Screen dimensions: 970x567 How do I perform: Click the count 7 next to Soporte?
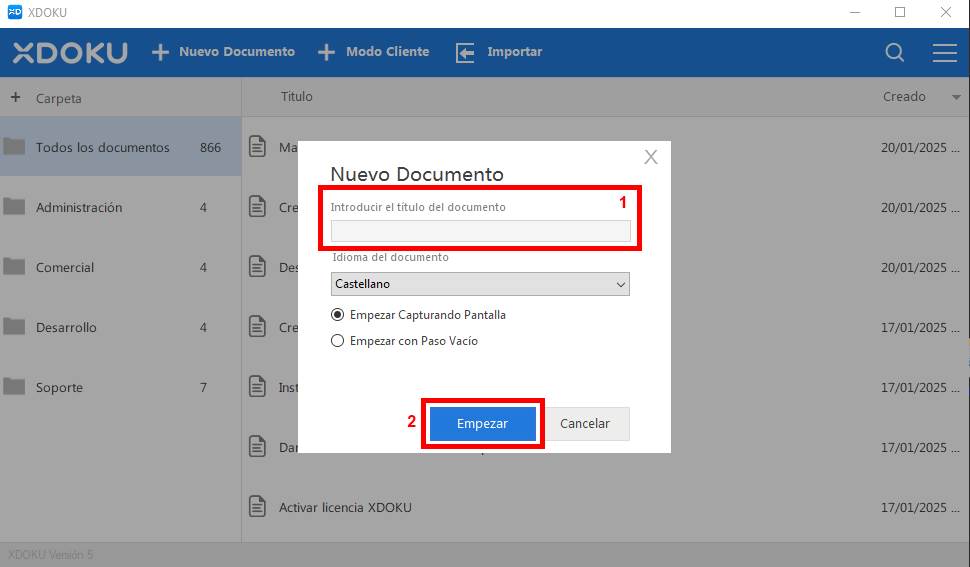204,387
